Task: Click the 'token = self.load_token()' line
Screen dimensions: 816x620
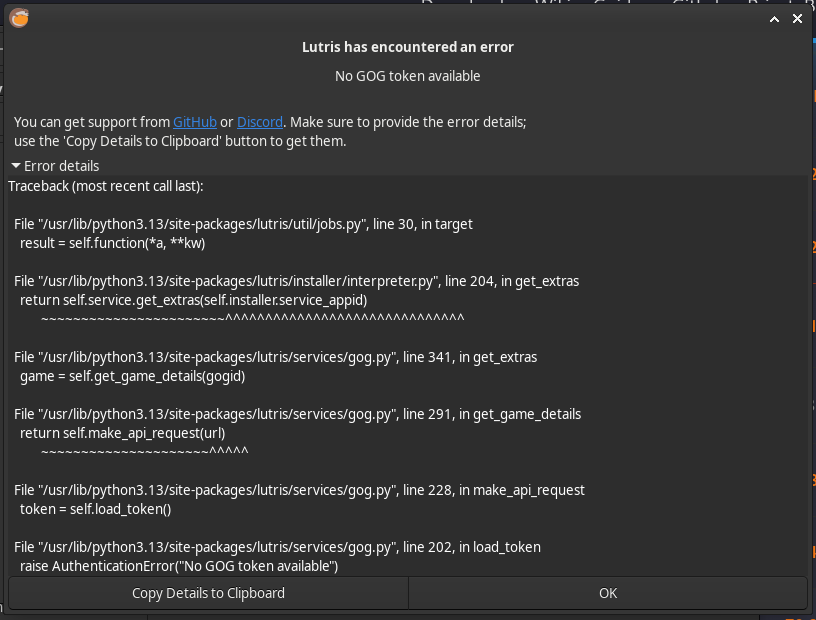Action: [x=96, y=509]
